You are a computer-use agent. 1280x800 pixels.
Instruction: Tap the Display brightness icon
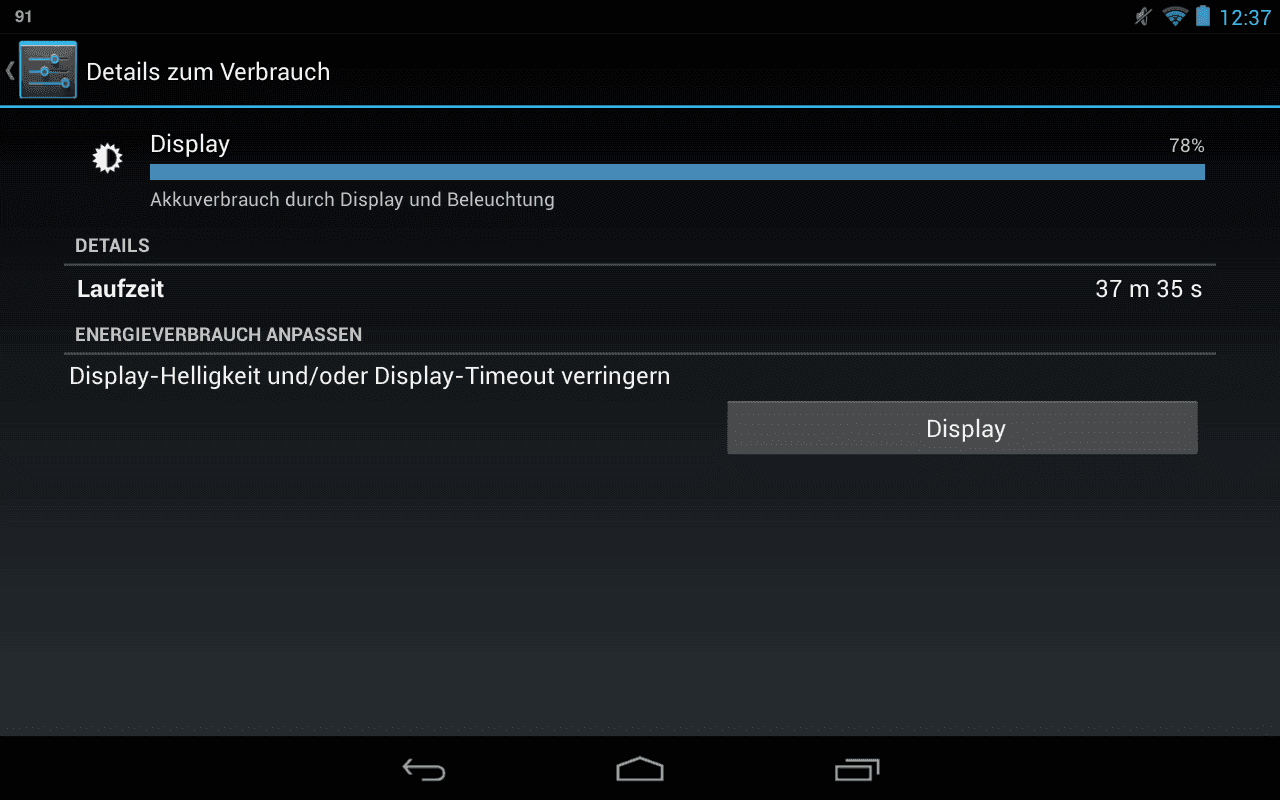(107, 158)
